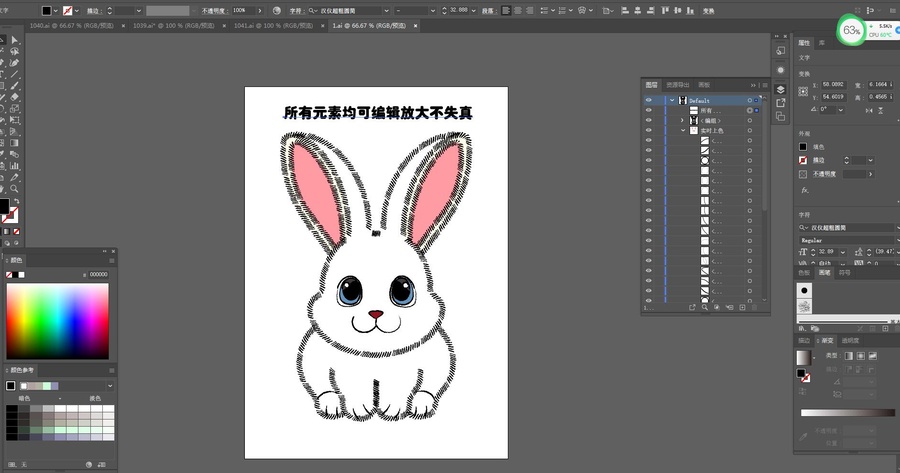Select the Column Graph tool
The image size is (900, 473).
coord(14,166)
